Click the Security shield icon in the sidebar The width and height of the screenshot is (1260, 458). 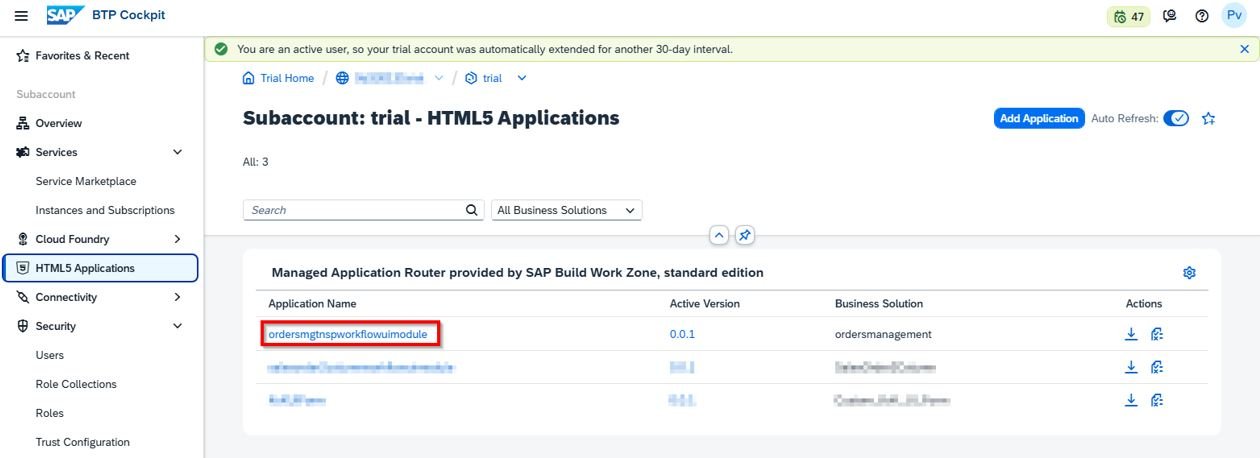(x=23, y=326)
